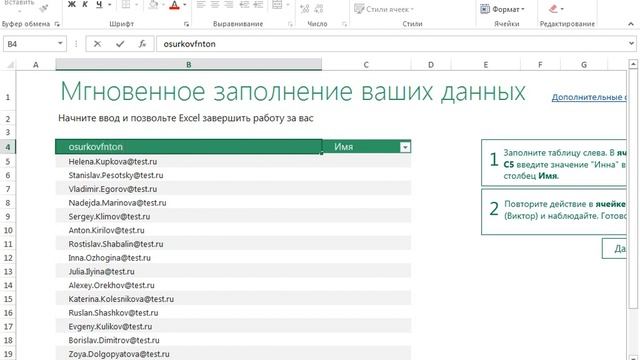Click cell with Katerina.Kolesnikova@test.ru
Screen dimensions: 640x360
189,299
